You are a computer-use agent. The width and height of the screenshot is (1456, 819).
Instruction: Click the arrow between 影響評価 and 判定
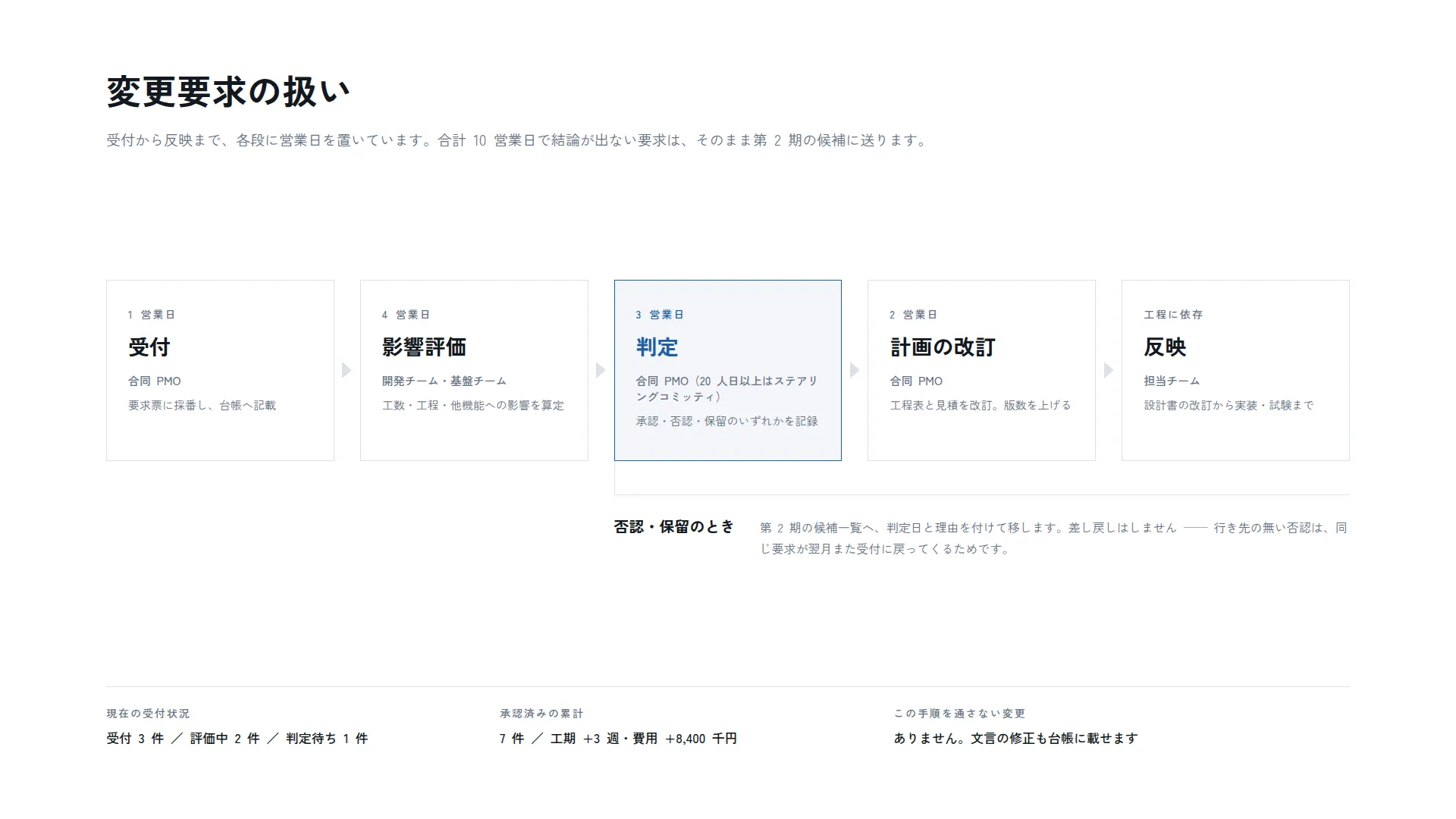tap(601, 370)
